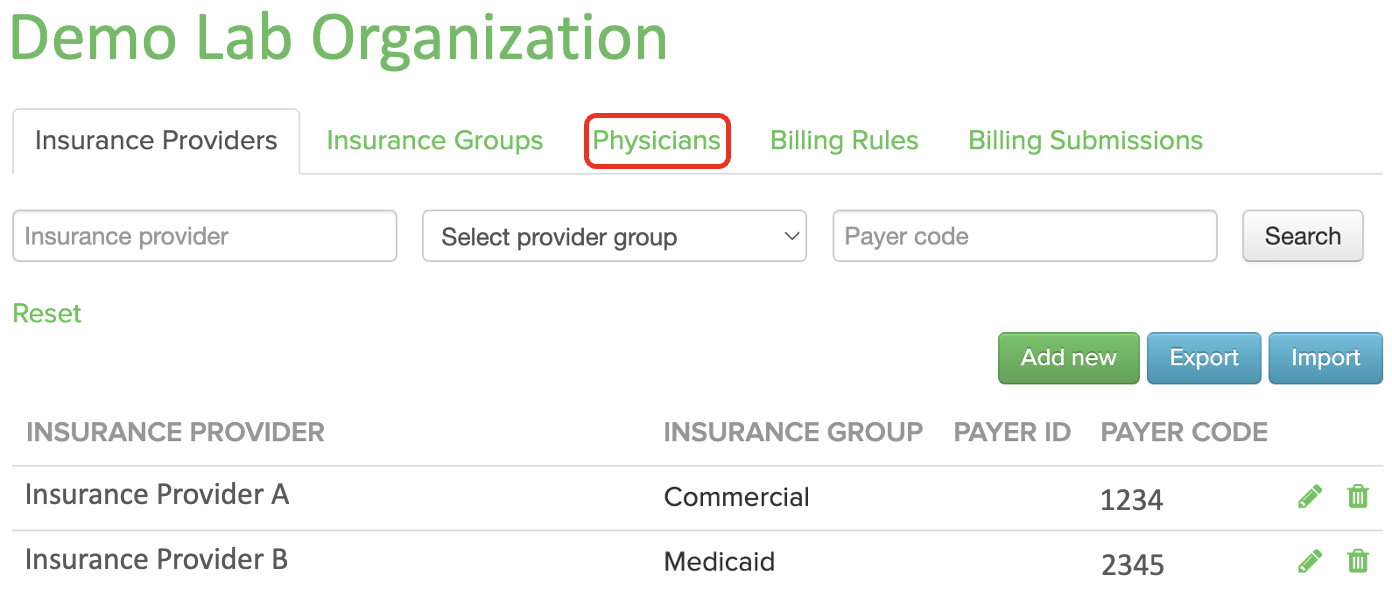This screenshot has width=1392, height=594.
Task: Open the Select provider group dropdown
Action: (614, 236)
